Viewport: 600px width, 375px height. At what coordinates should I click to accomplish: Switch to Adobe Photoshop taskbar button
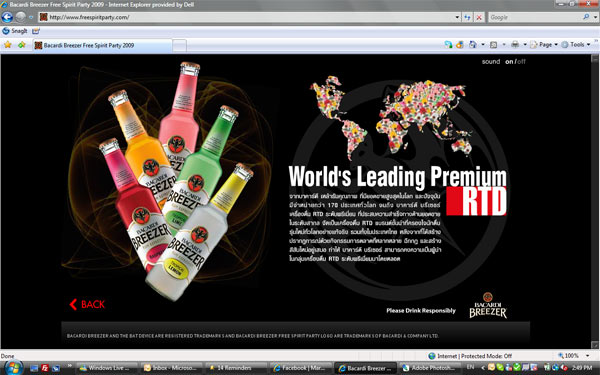pyautogui.click(x=429, y=368)
